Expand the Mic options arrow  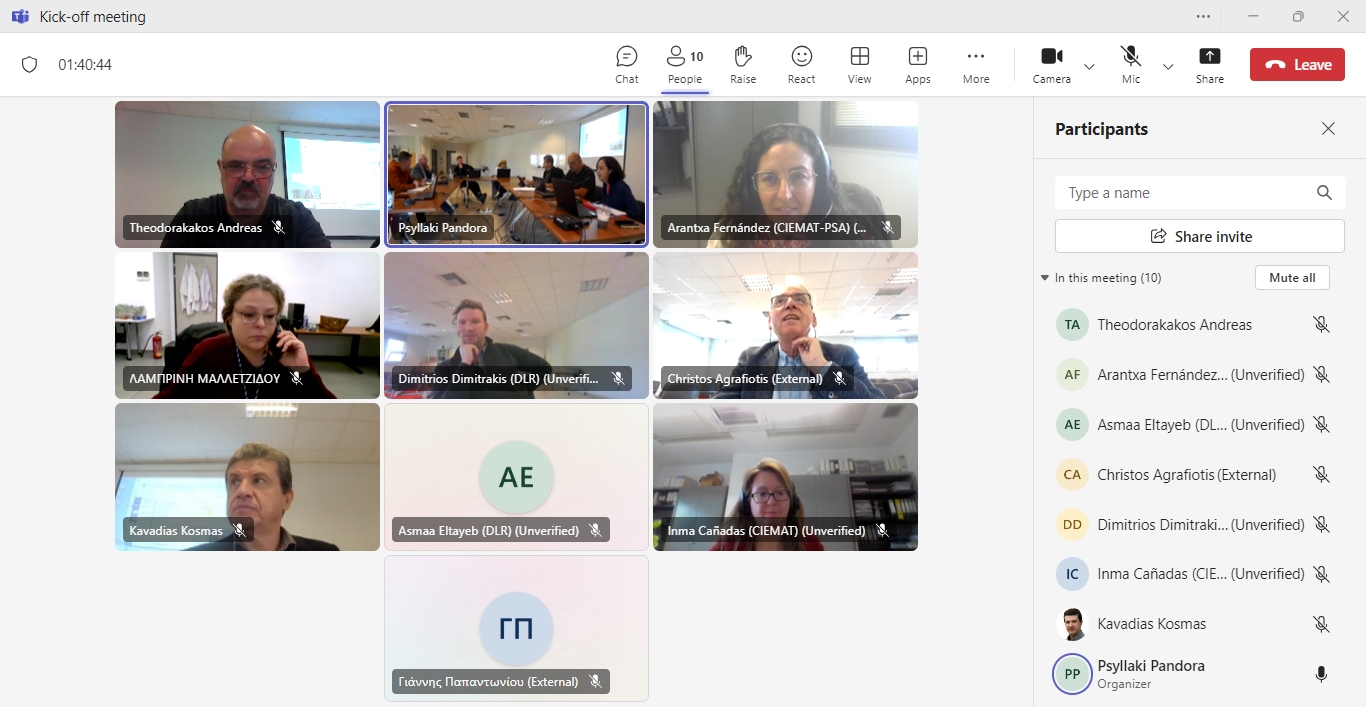coord(1168,66)
